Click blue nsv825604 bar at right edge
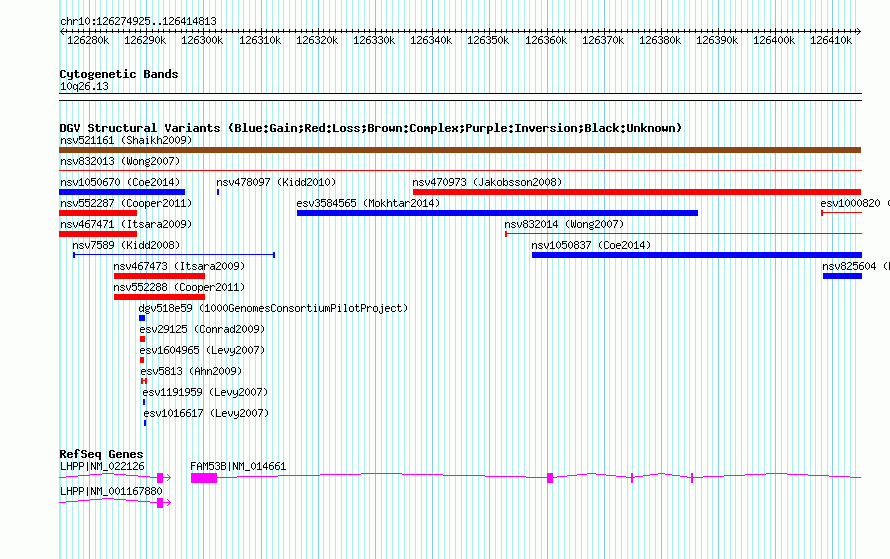890x559 pixels. pyautogui.click(x=842, y=276)
